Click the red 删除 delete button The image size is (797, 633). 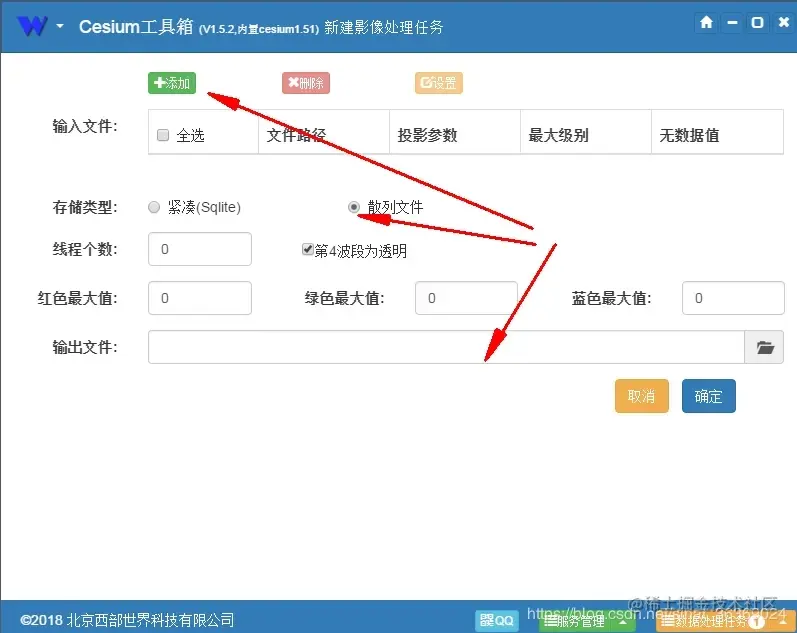[x=306, y=83]
